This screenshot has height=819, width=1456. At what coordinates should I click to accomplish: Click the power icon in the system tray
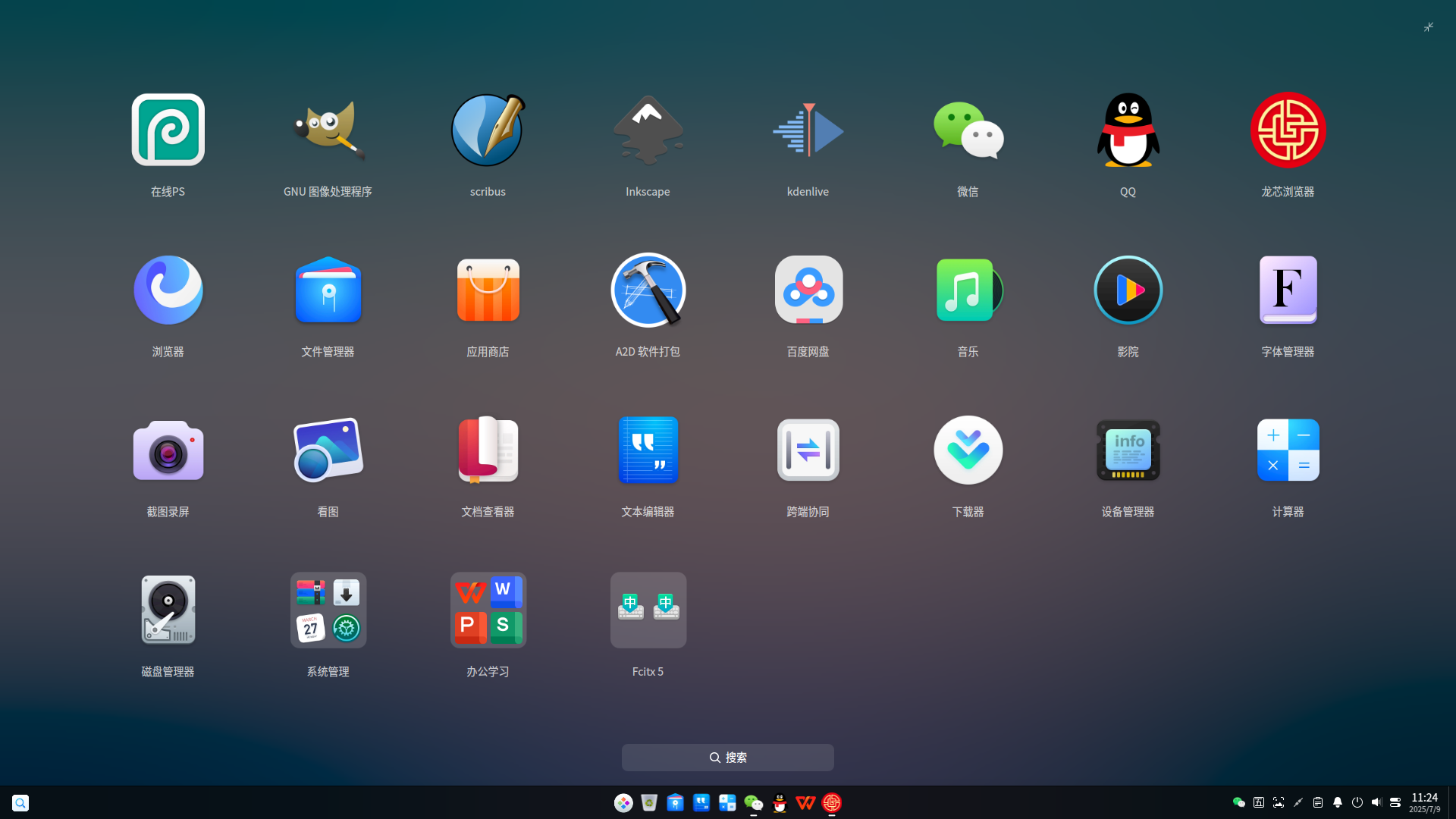1357,802
